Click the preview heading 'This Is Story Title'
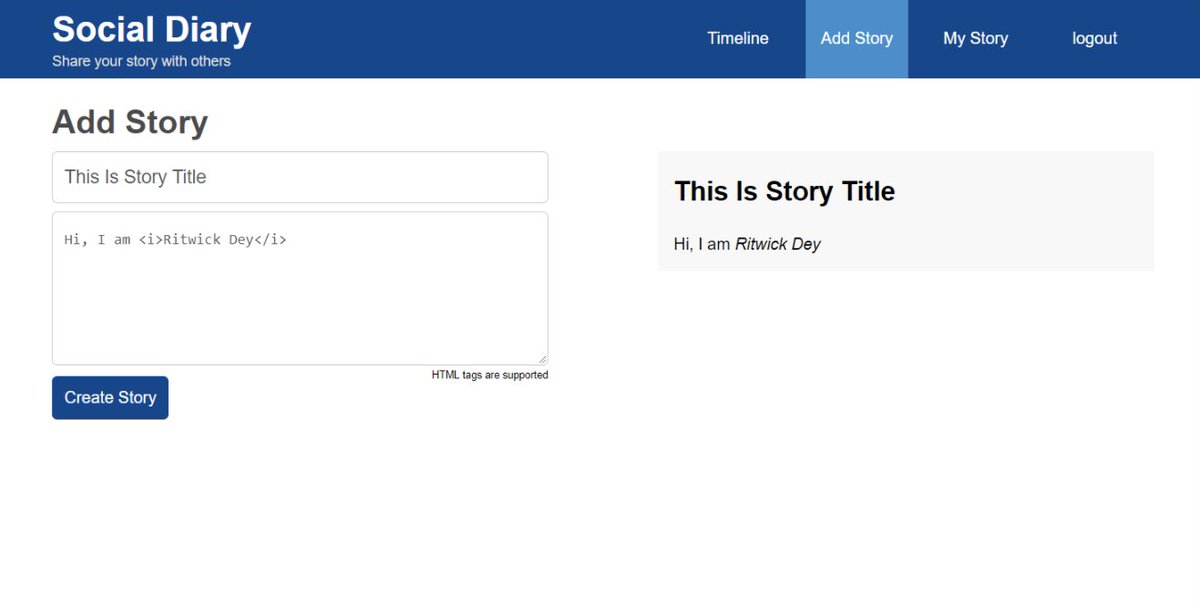The image size is (1200, 606). tap(785, 191)
